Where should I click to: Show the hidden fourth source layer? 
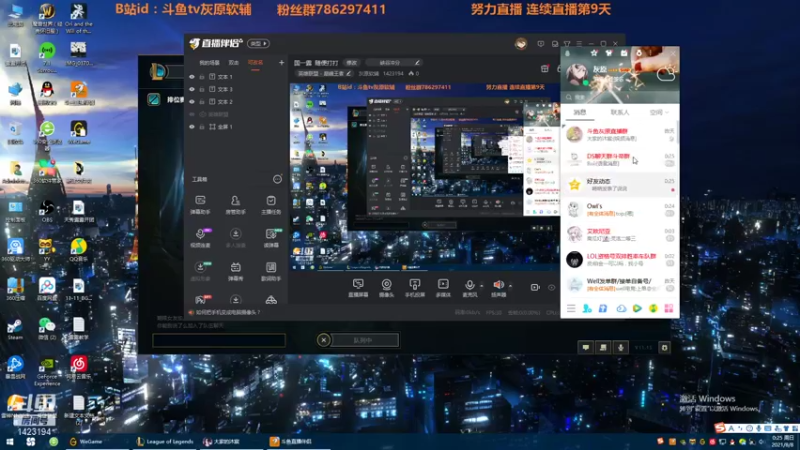(192, 114)
